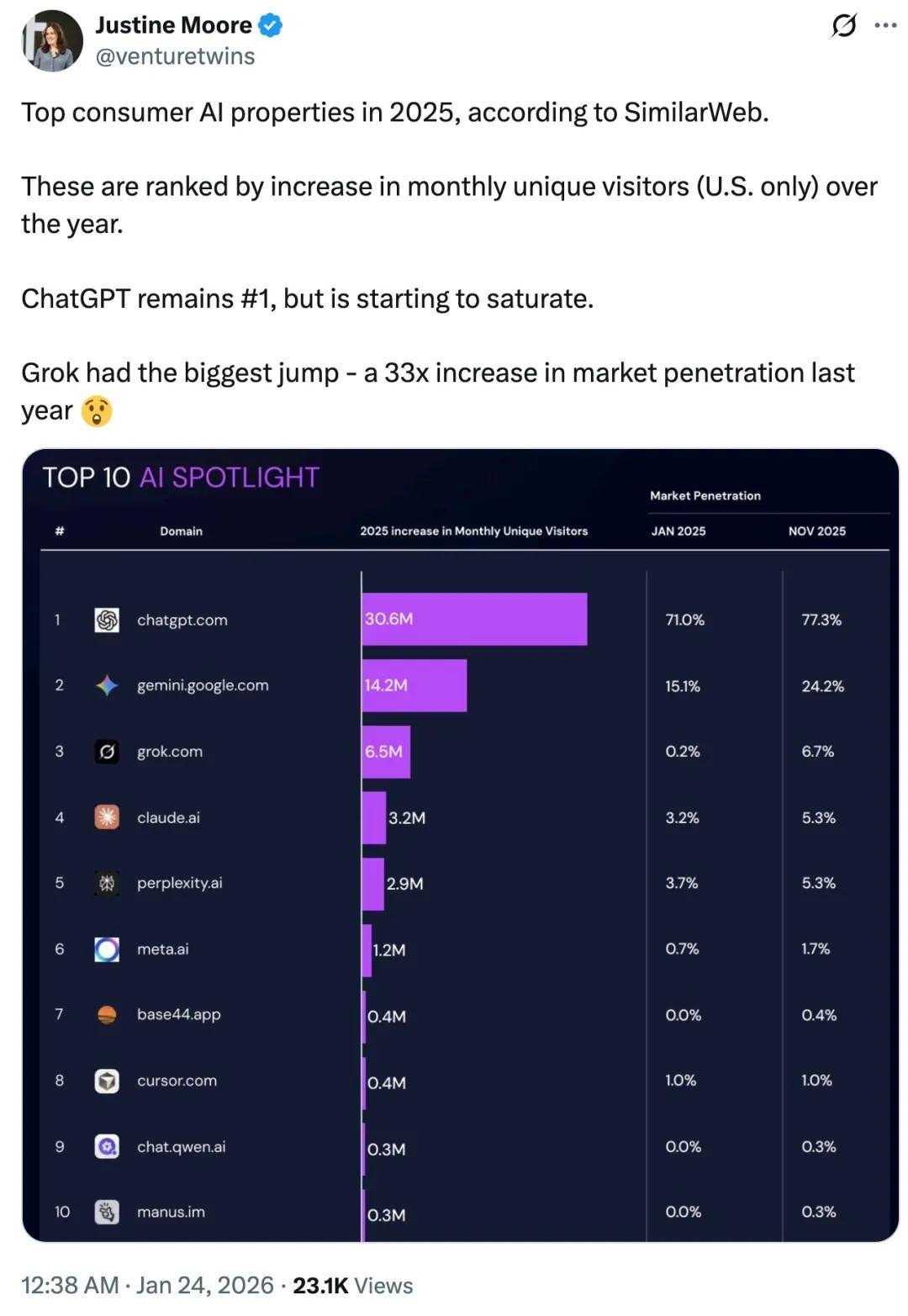Viewport: 908px width, 1316px height.
Task: Click the base44 orange logo icon
Action: pos(107,1015)
